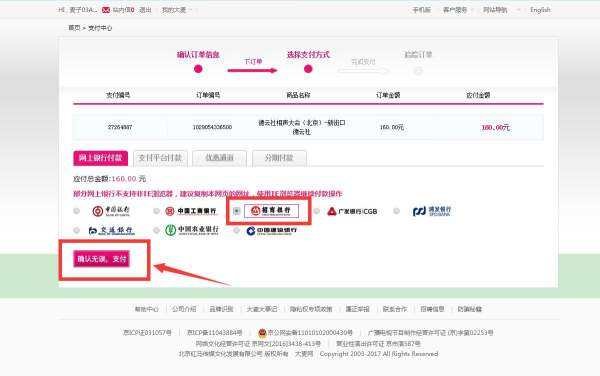600x376 pixels.
Task: Open the 手机版 mobile version link
Action: [x=421, y=10]
